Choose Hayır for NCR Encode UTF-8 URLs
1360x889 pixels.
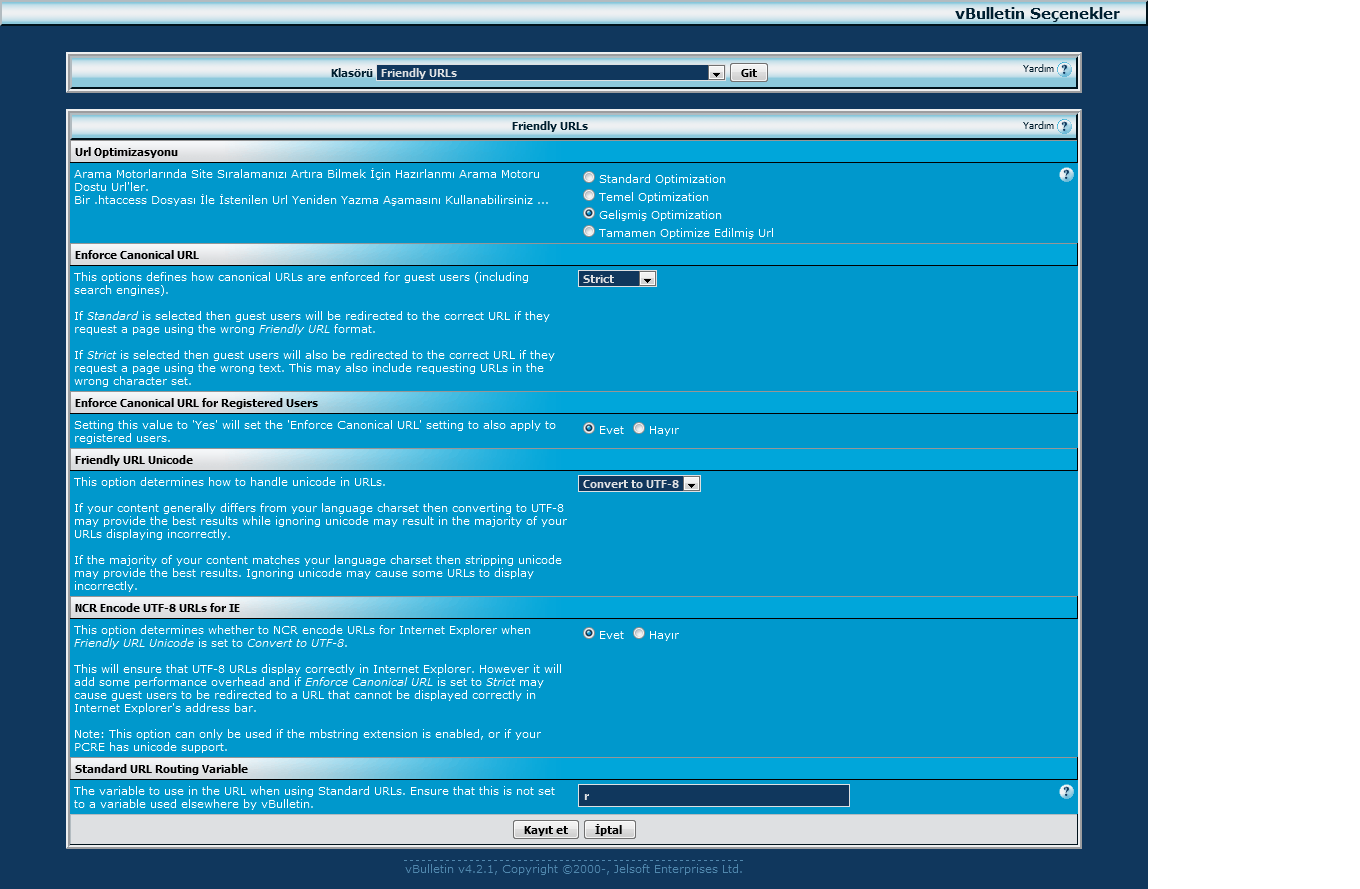[639, 633]
